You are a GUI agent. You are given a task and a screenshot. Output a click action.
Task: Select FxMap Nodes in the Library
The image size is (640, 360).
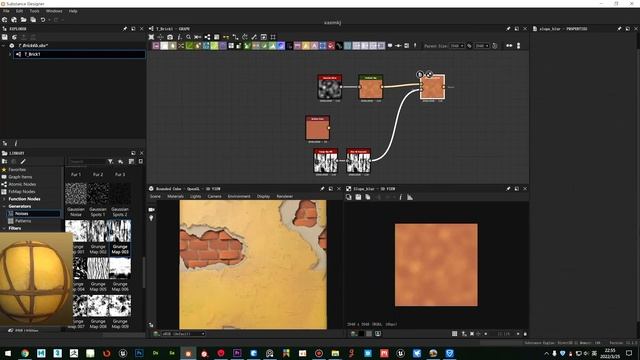click(x=22, y=191)
